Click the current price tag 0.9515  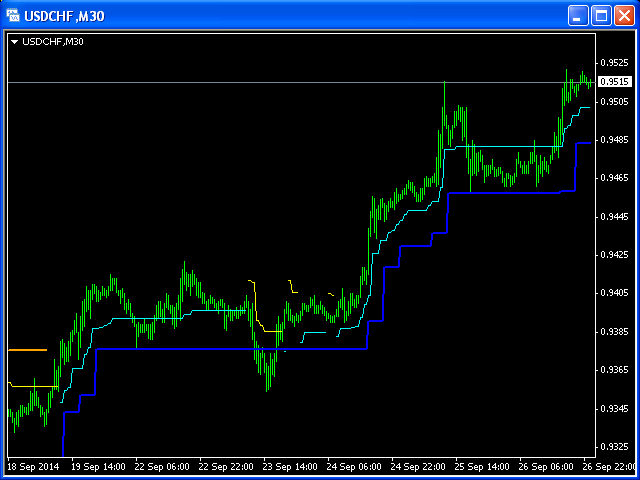click(x=614, y=82)
